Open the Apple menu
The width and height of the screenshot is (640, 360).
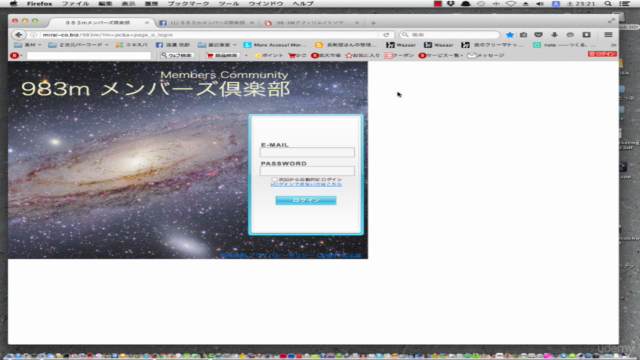tap(13, 4)
